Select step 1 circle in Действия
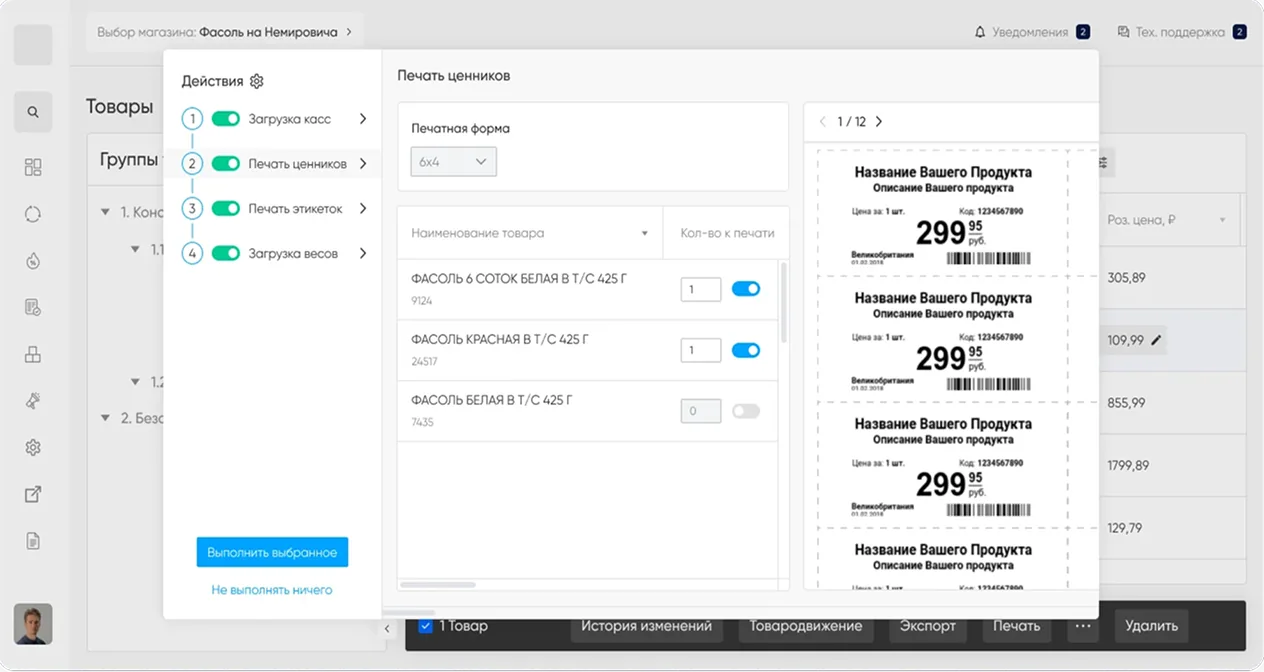The width and height of the screenshot is (1264, 672). [192, 119]
